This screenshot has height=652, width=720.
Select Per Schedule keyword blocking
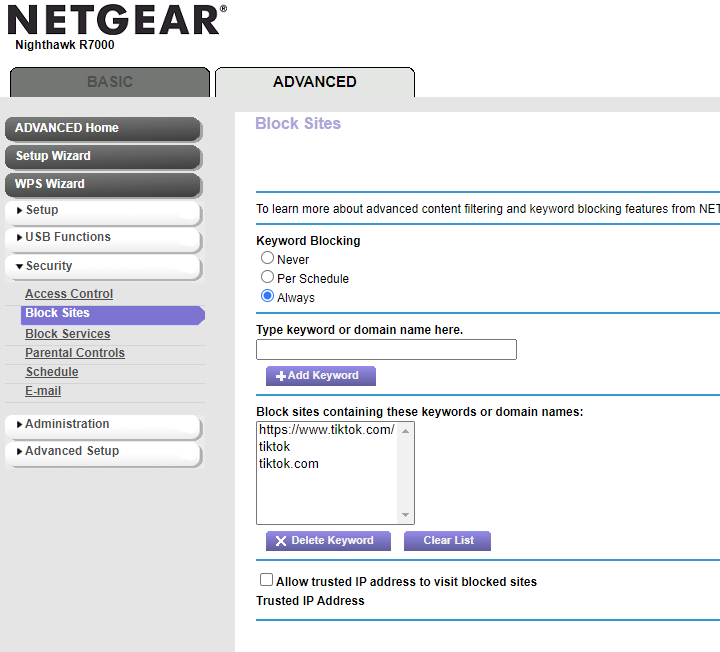[267, 277]
